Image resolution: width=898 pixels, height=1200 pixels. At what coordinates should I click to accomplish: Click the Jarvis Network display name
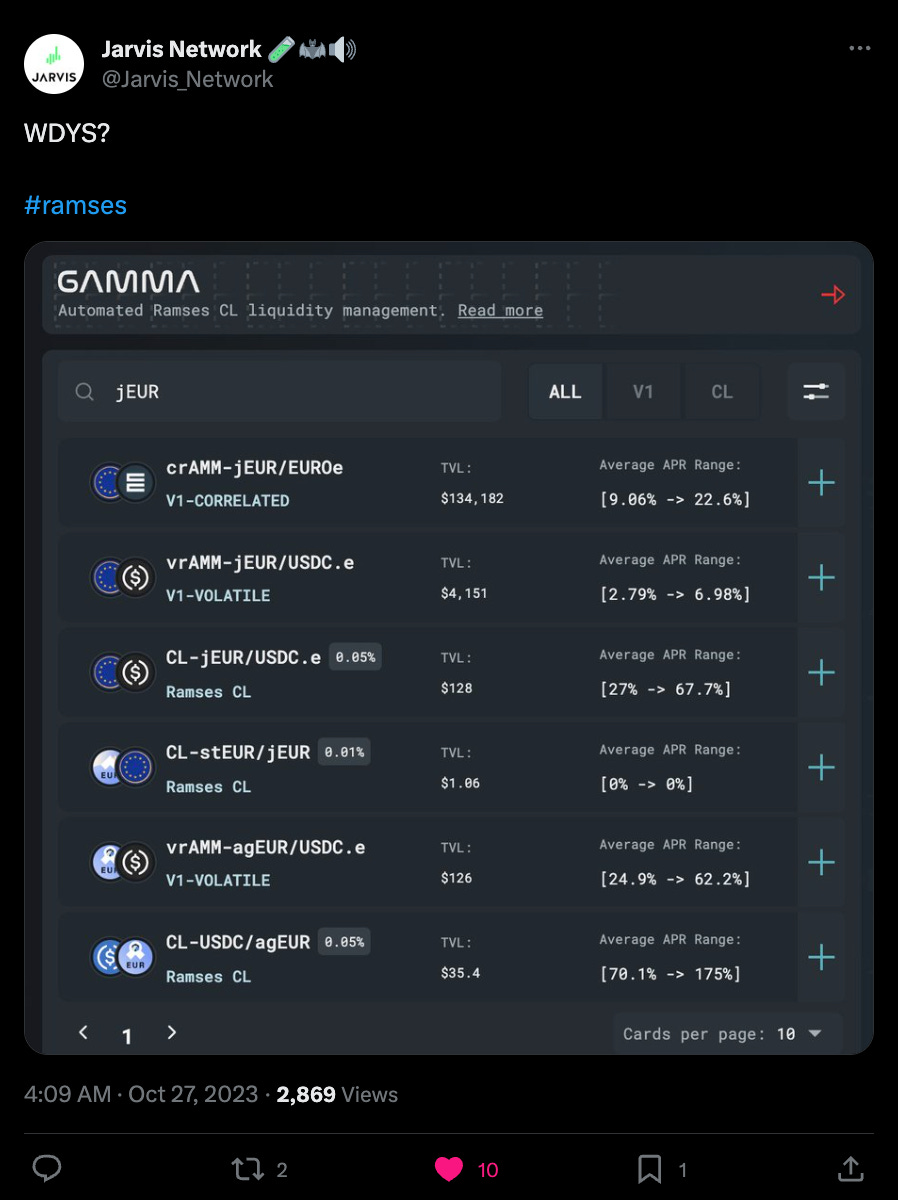(181, 48)
